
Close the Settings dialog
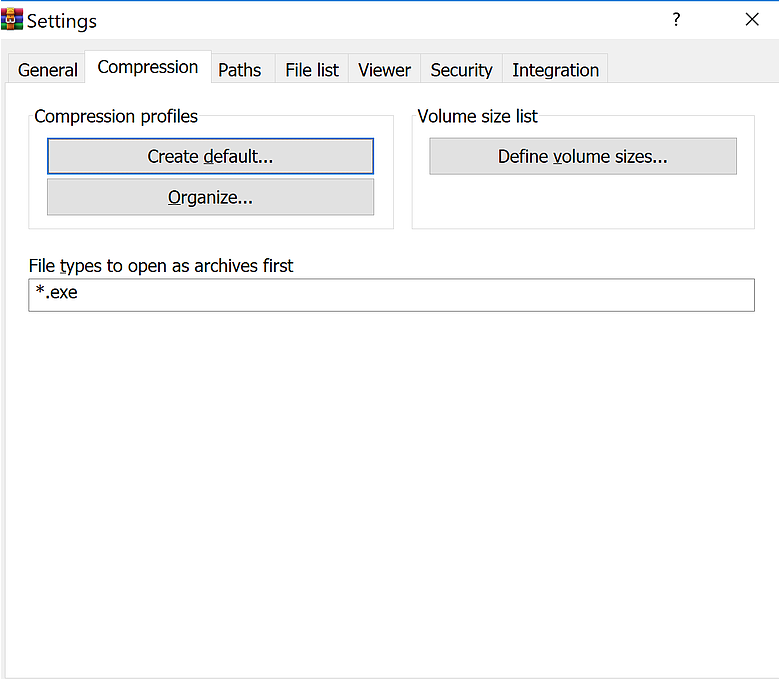(x=752, y=19)
